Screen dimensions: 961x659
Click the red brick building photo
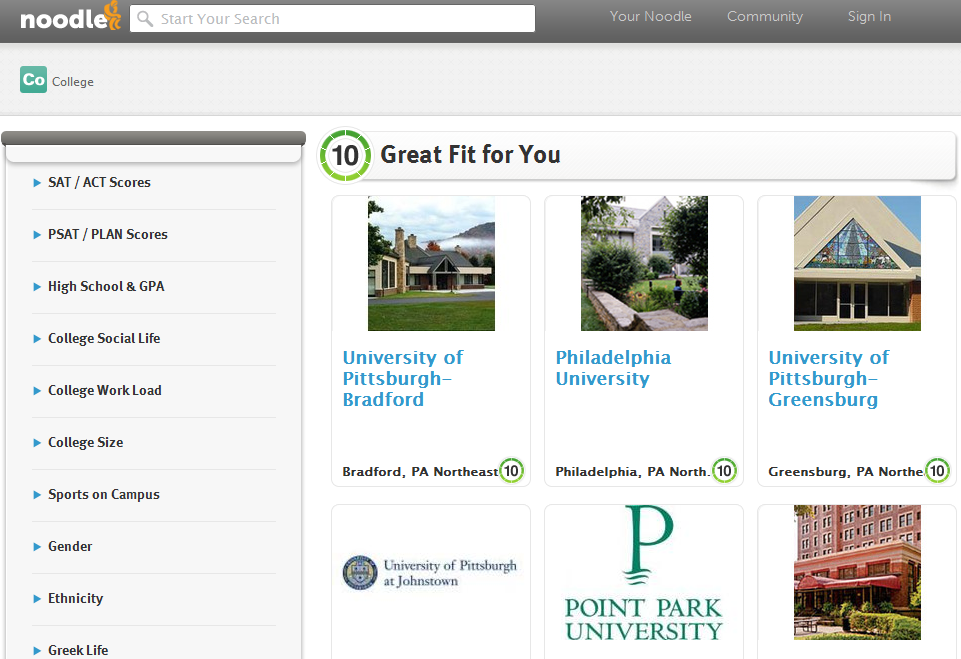pos(857,573)
